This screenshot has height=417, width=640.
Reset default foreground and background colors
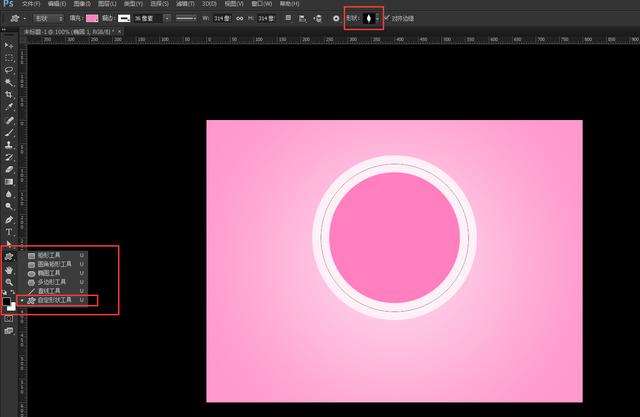point(4,292)
